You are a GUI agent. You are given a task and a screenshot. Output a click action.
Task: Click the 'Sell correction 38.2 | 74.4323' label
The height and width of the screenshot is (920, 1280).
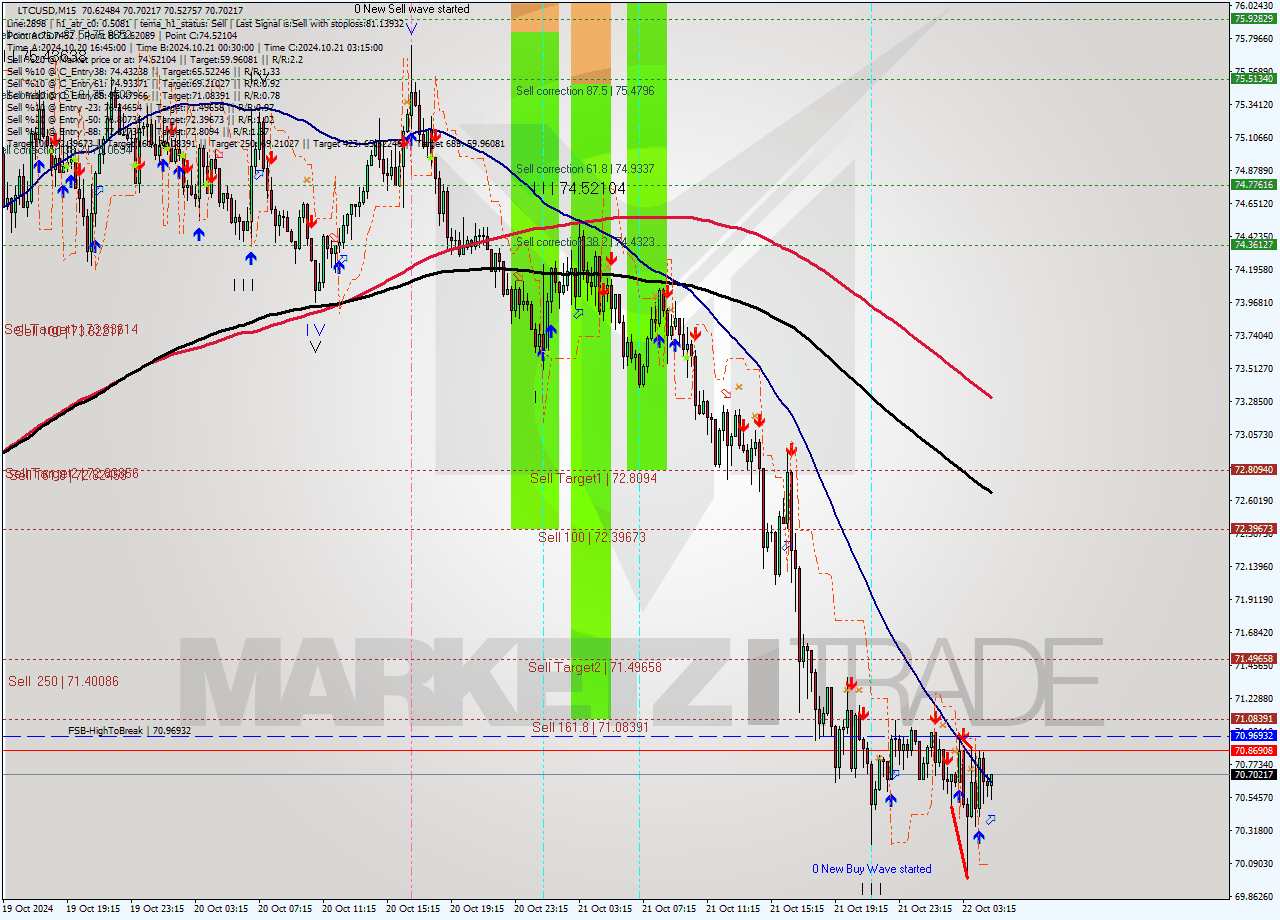click(585, 242)
